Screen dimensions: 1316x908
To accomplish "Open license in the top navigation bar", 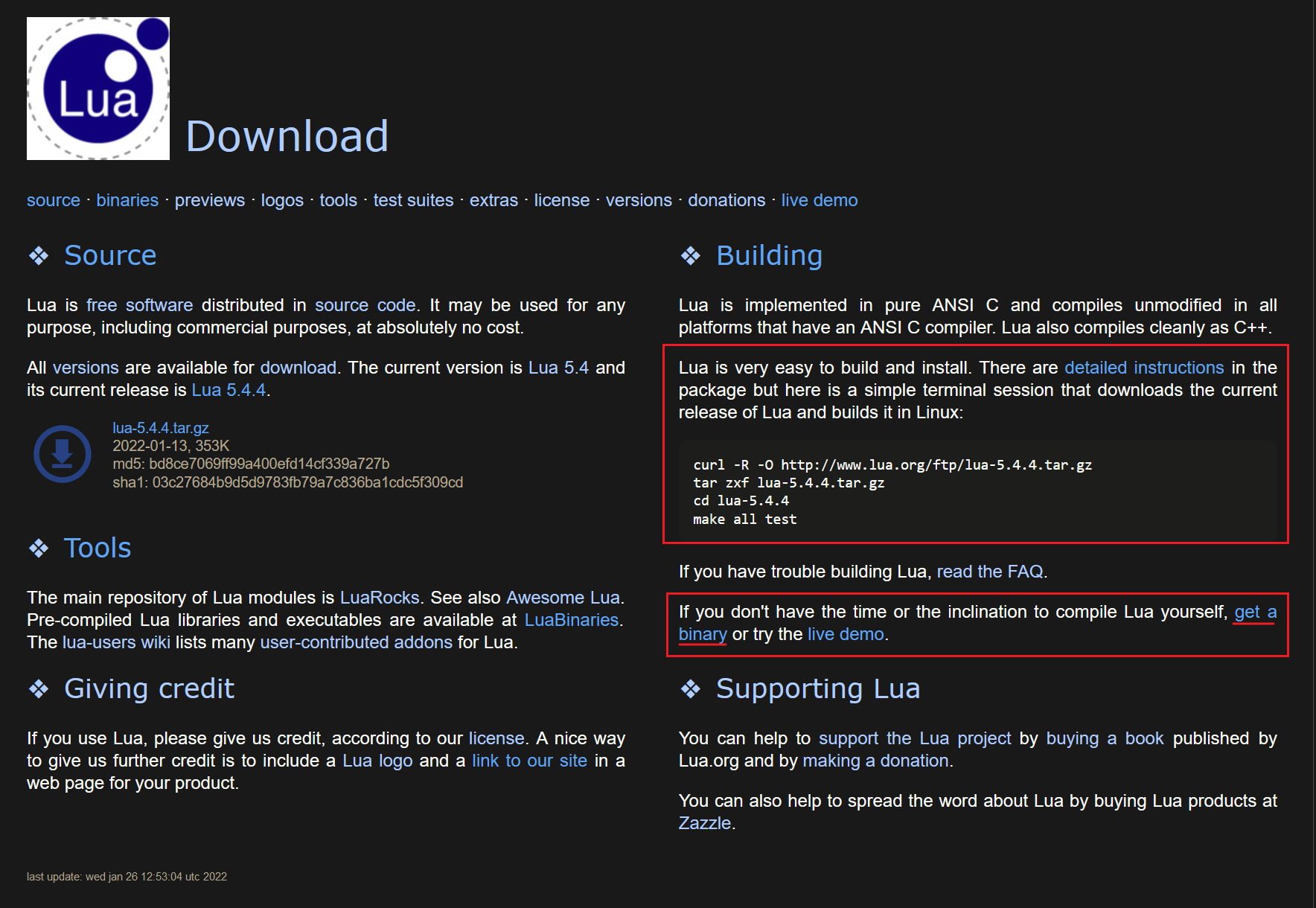I will click(x=562, y=200).
